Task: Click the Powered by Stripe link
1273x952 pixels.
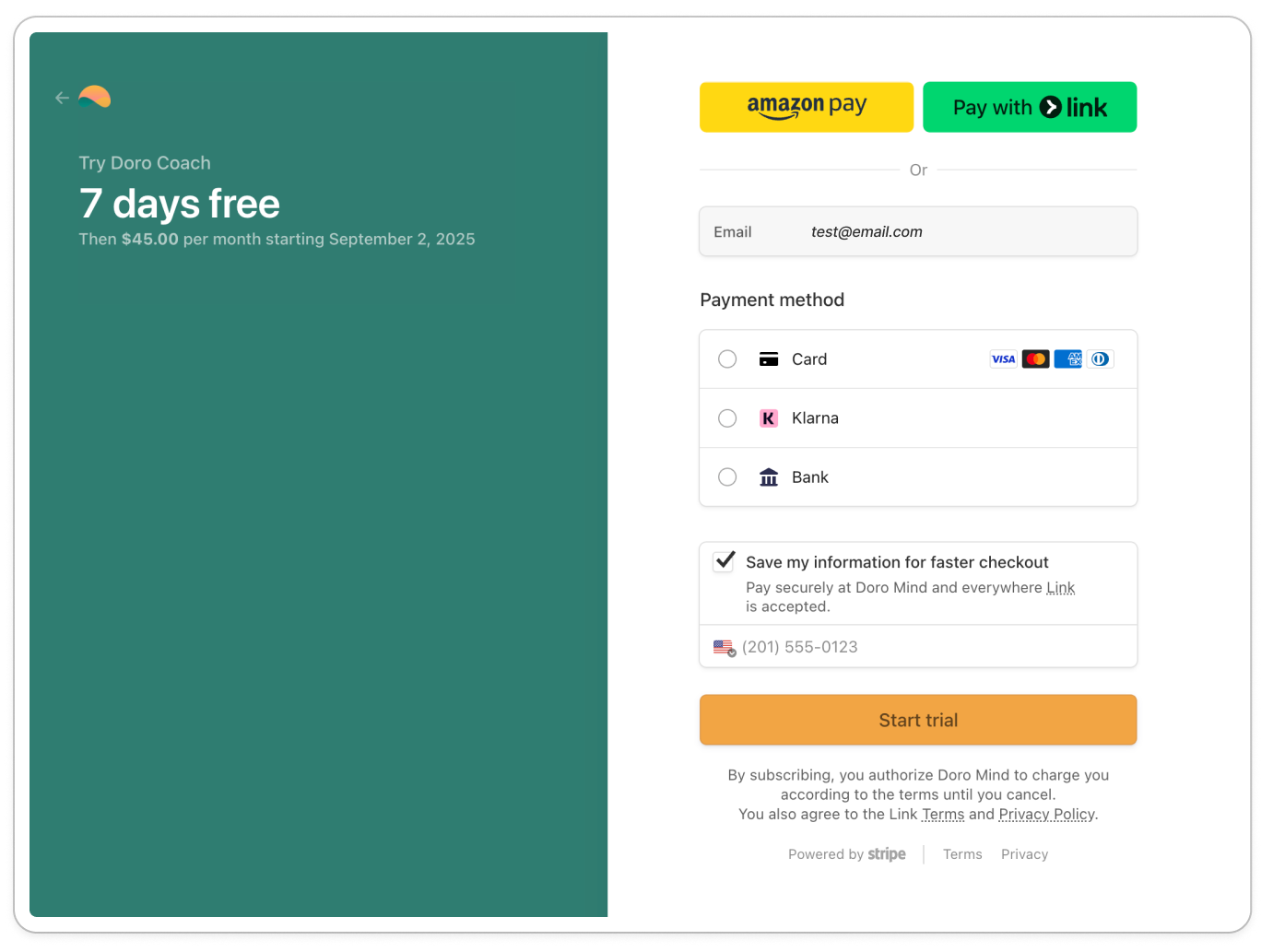Action: pos(847,854)
